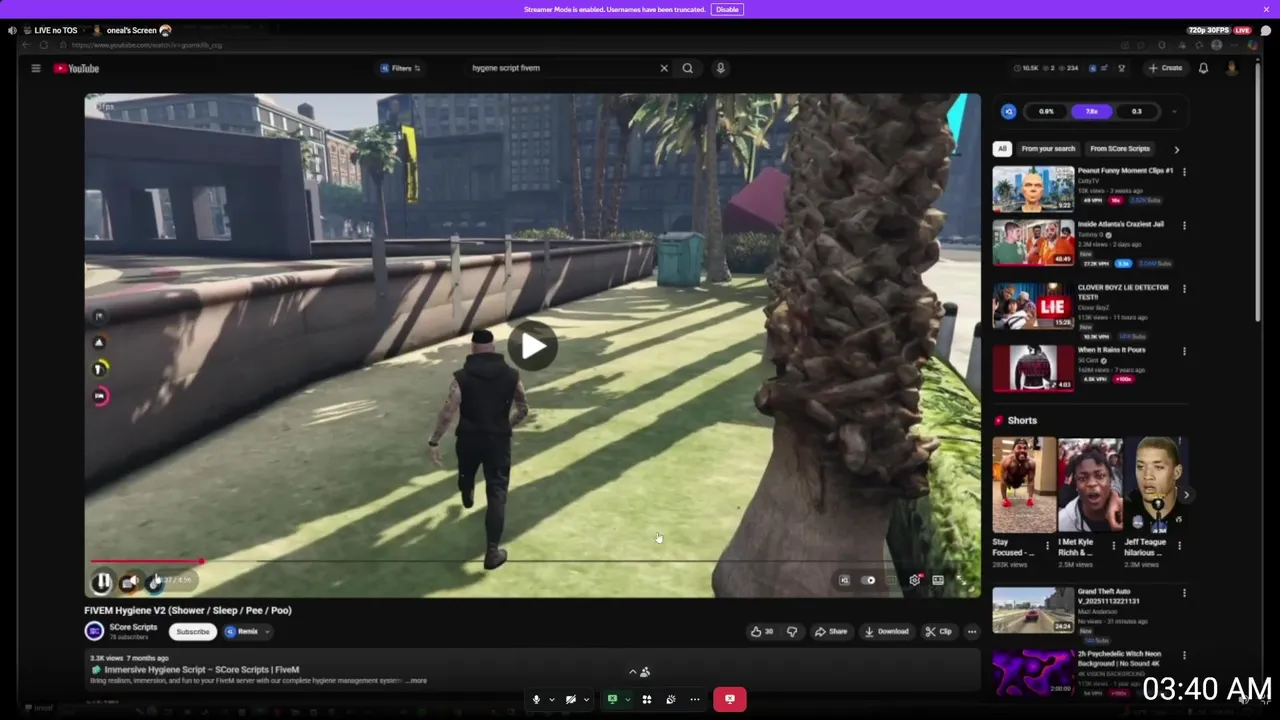The height and width of the screenshot is (720, 1280).
Task: Select the 0.9% stats pill
Action: 1046,111
